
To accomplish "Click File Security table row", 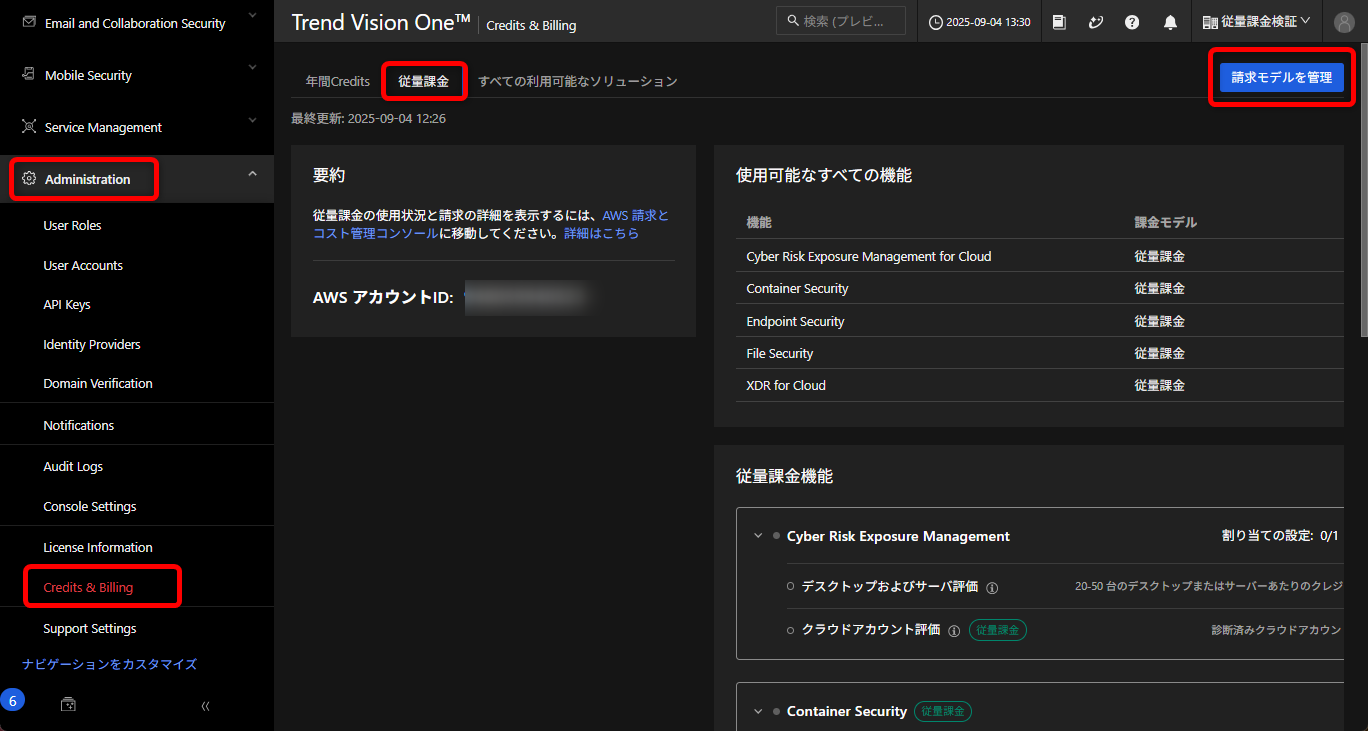I will click(x=1040, y=353).
